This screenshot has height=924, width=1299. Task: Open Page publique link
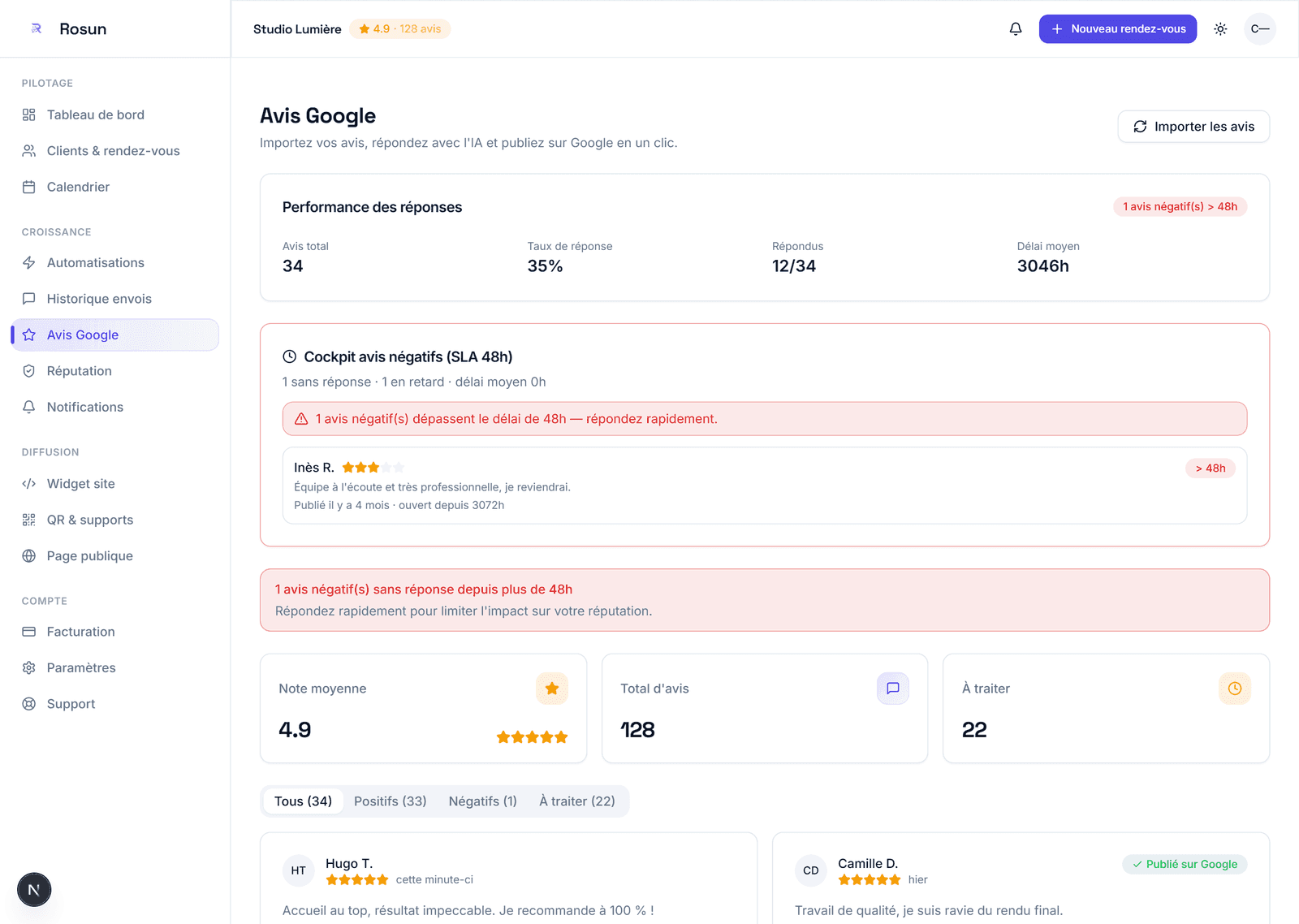pos(114,556)
